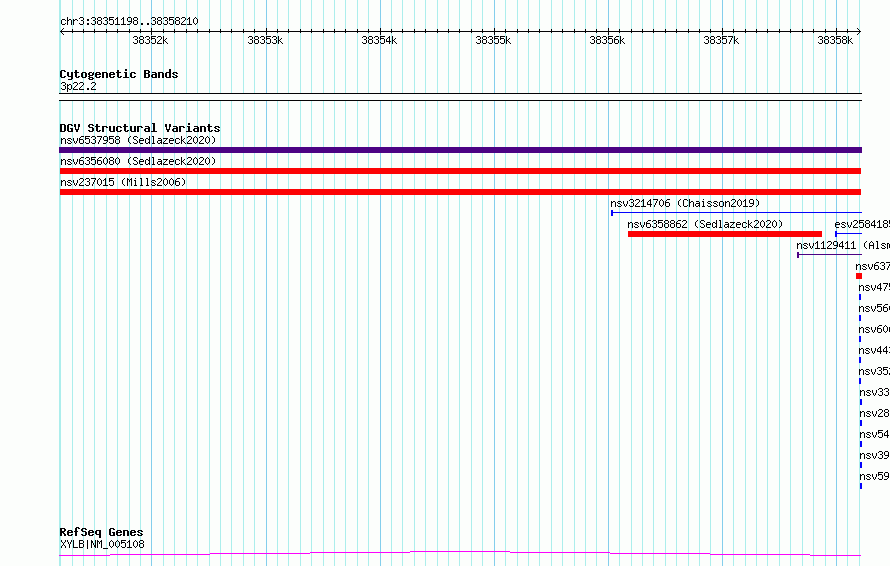
Task: Select the red nsv237015 variant bar
Action: pos(460,192)
